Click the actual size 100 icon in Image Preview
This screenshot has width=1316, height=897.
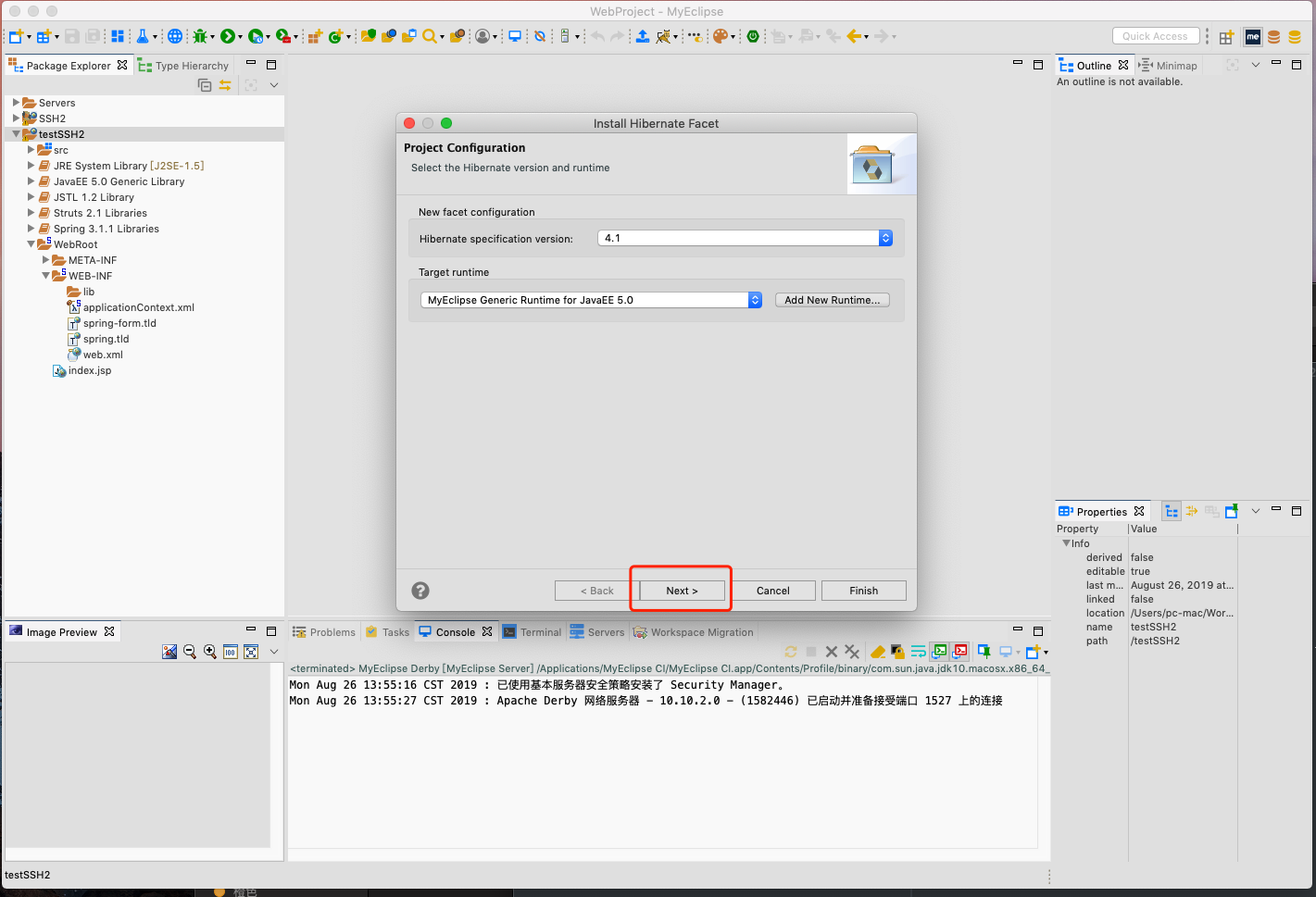pos(231,652)
